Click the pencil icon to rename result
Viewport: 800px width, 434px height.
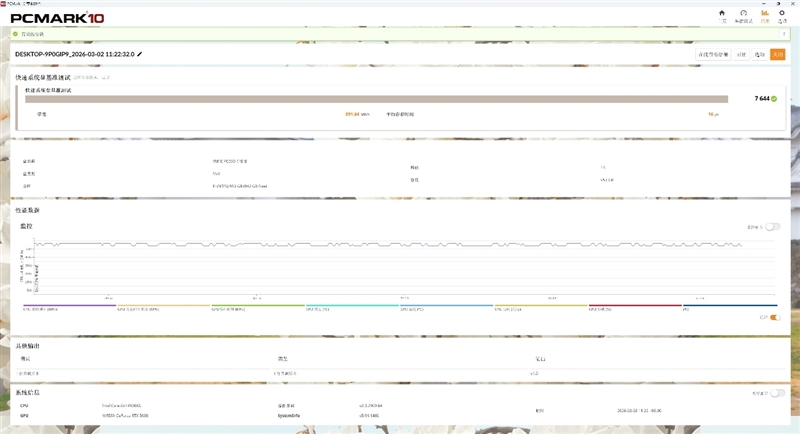click(140, 54)
